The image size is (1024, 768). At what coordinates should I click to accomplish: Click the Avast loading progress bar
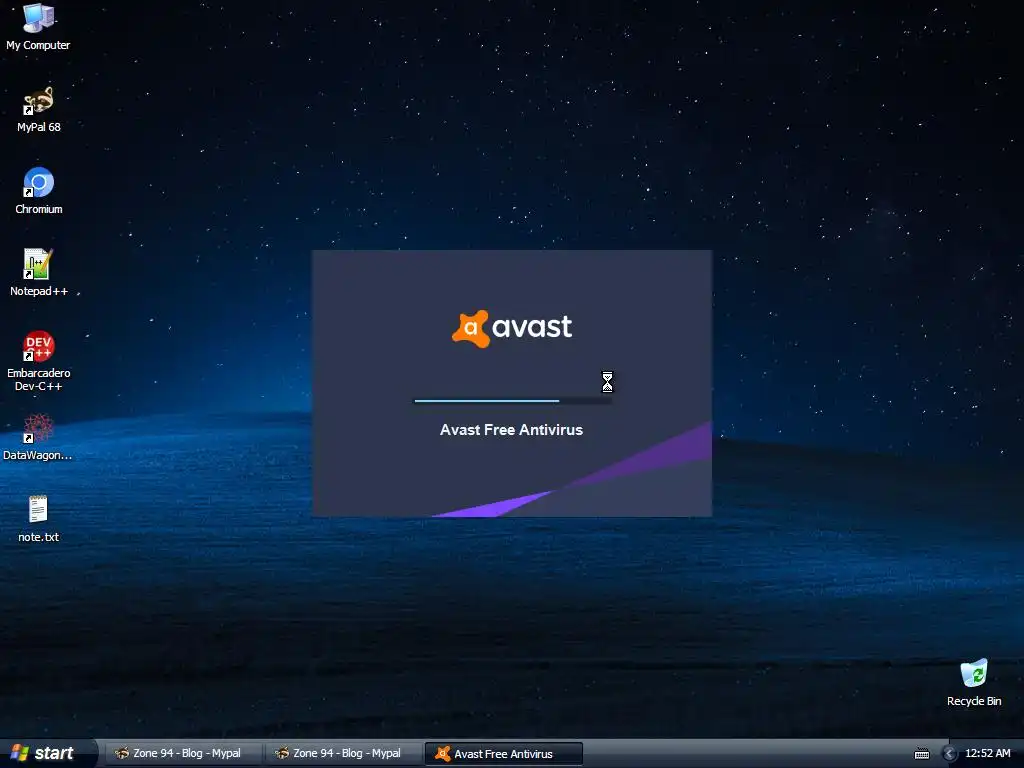pyautogui.click(x=513, y=400)
